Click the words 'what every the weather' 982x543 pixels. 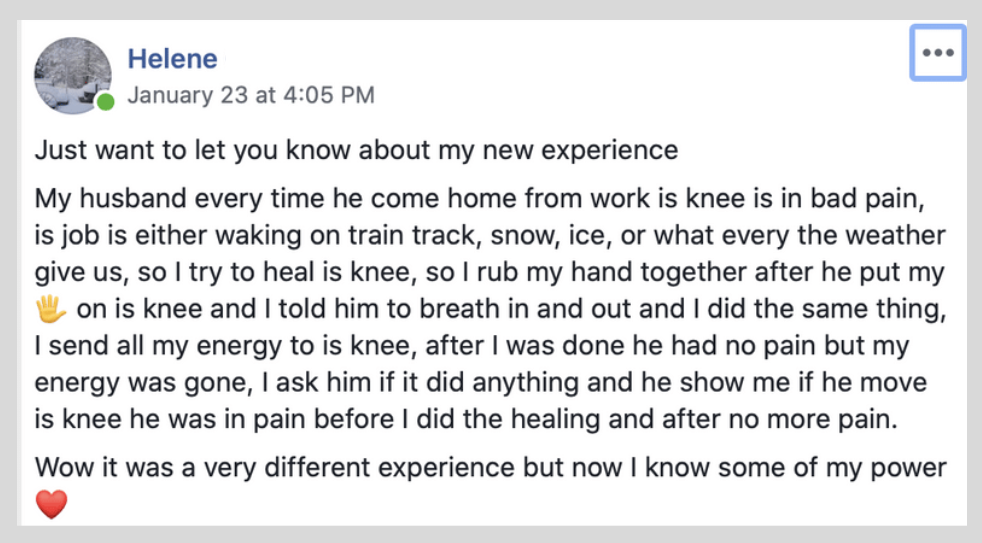(x=800, y=235)
